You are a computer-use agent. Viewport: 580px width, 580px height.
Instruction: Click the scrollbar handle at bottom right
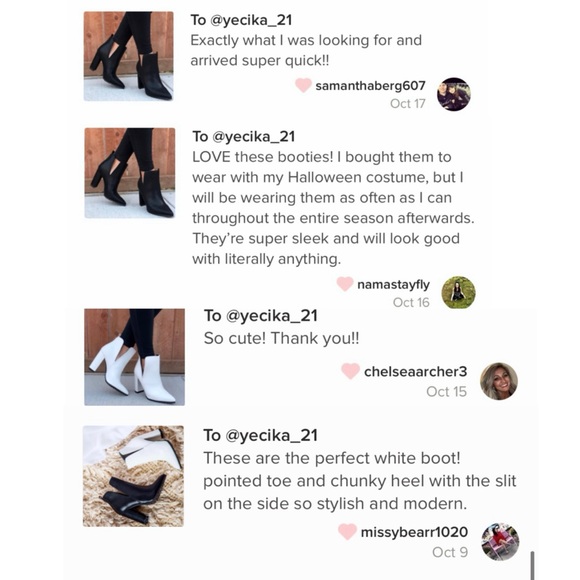pyautogui.click(x=532, y=565)
